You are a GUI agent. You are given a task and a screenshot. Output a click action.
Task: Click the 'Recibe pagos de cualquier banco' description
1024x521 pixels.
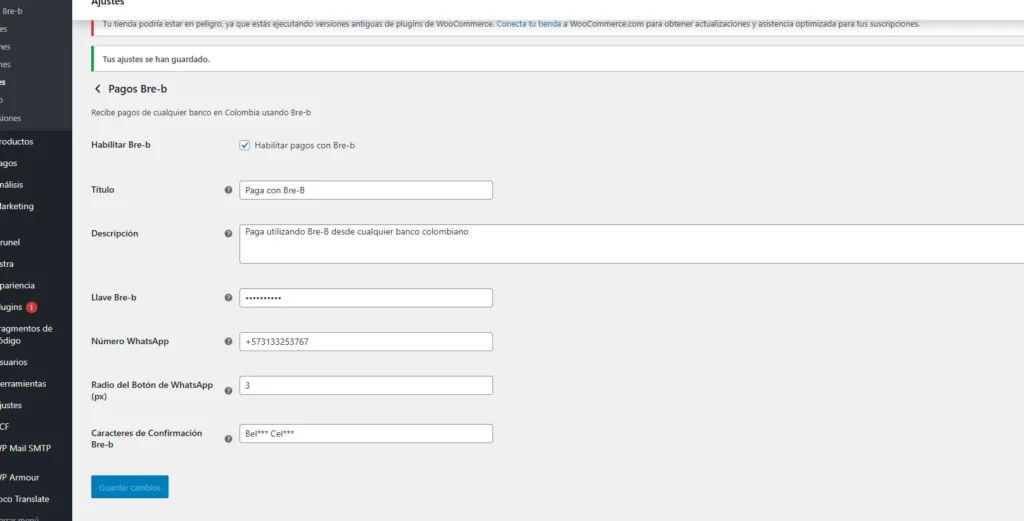(201, 112)
